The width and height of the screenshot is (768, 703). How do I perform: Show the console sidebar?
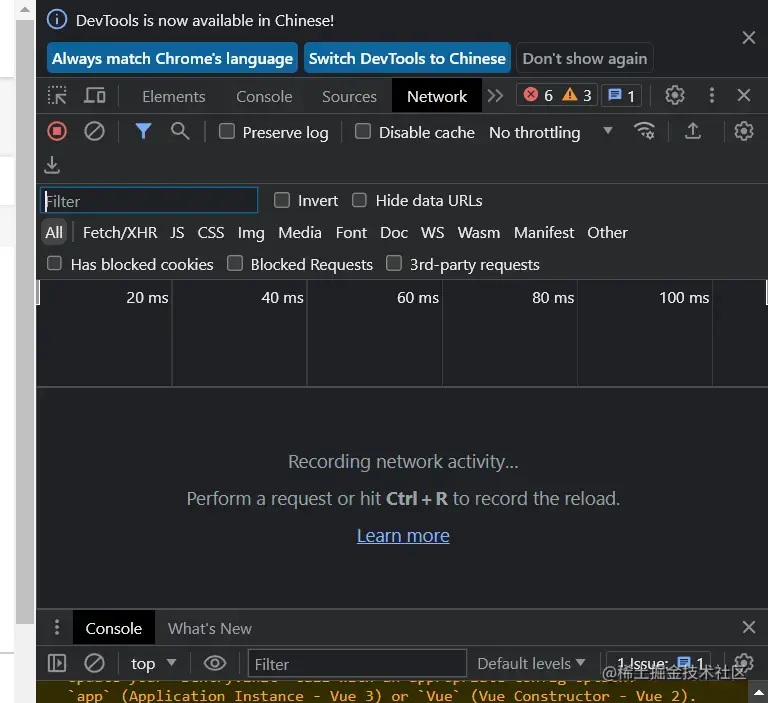coord(57,663)
